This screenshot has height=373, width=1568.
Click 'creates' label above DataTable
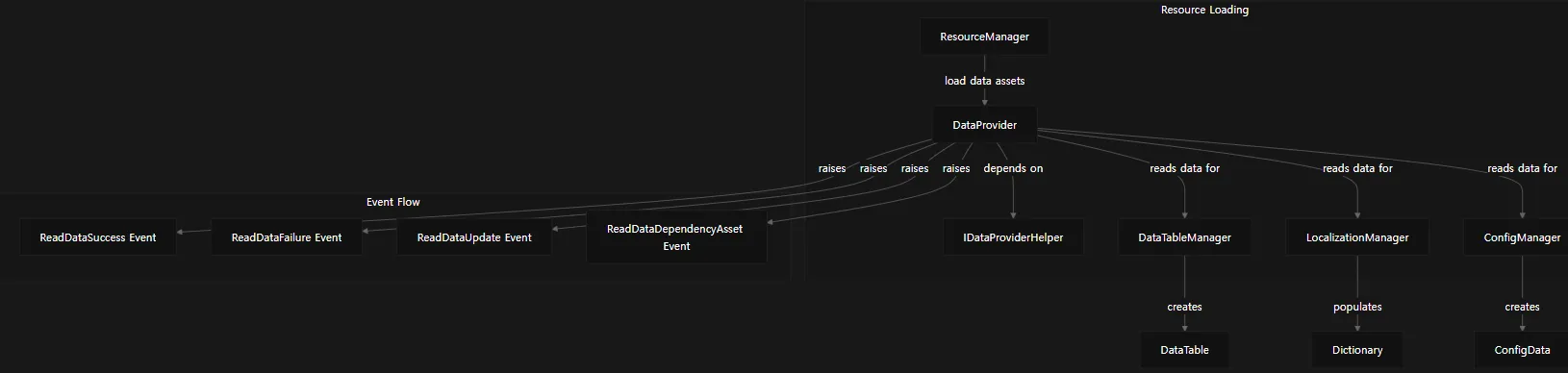[x=1184, y=307]
